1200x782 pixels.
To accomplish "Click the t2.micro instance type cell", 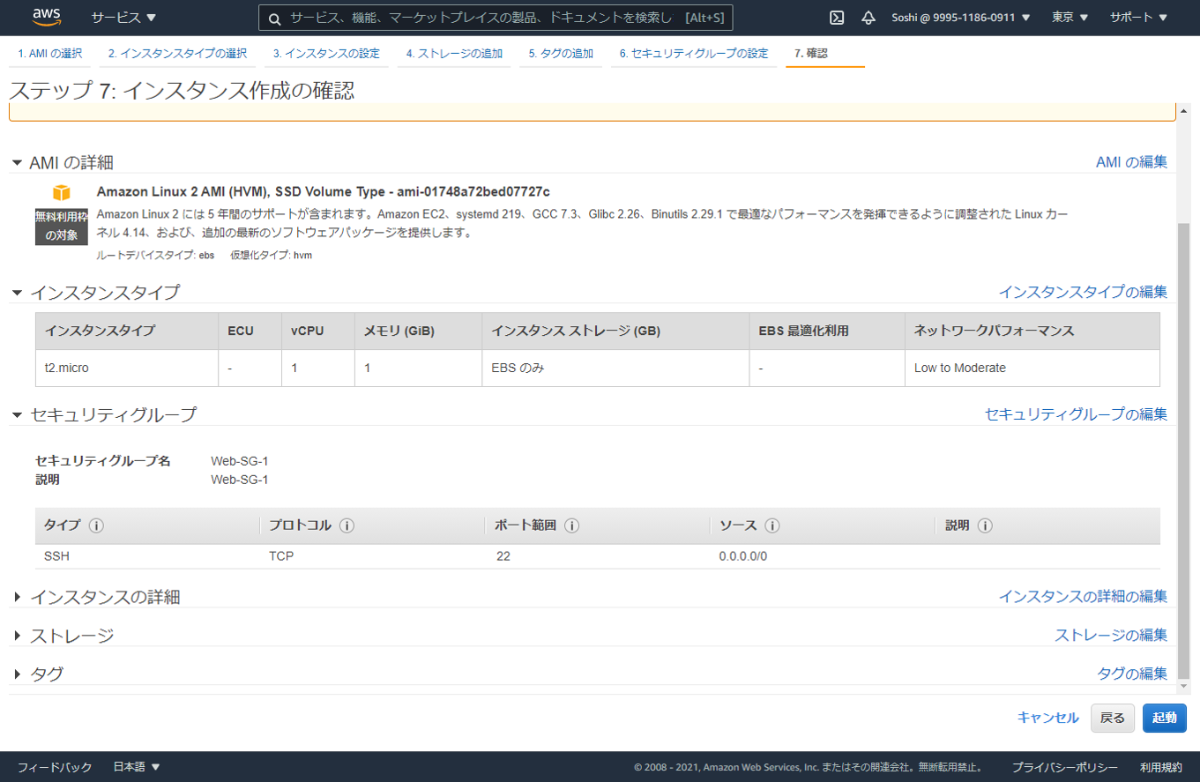I will tap(126, 367).
